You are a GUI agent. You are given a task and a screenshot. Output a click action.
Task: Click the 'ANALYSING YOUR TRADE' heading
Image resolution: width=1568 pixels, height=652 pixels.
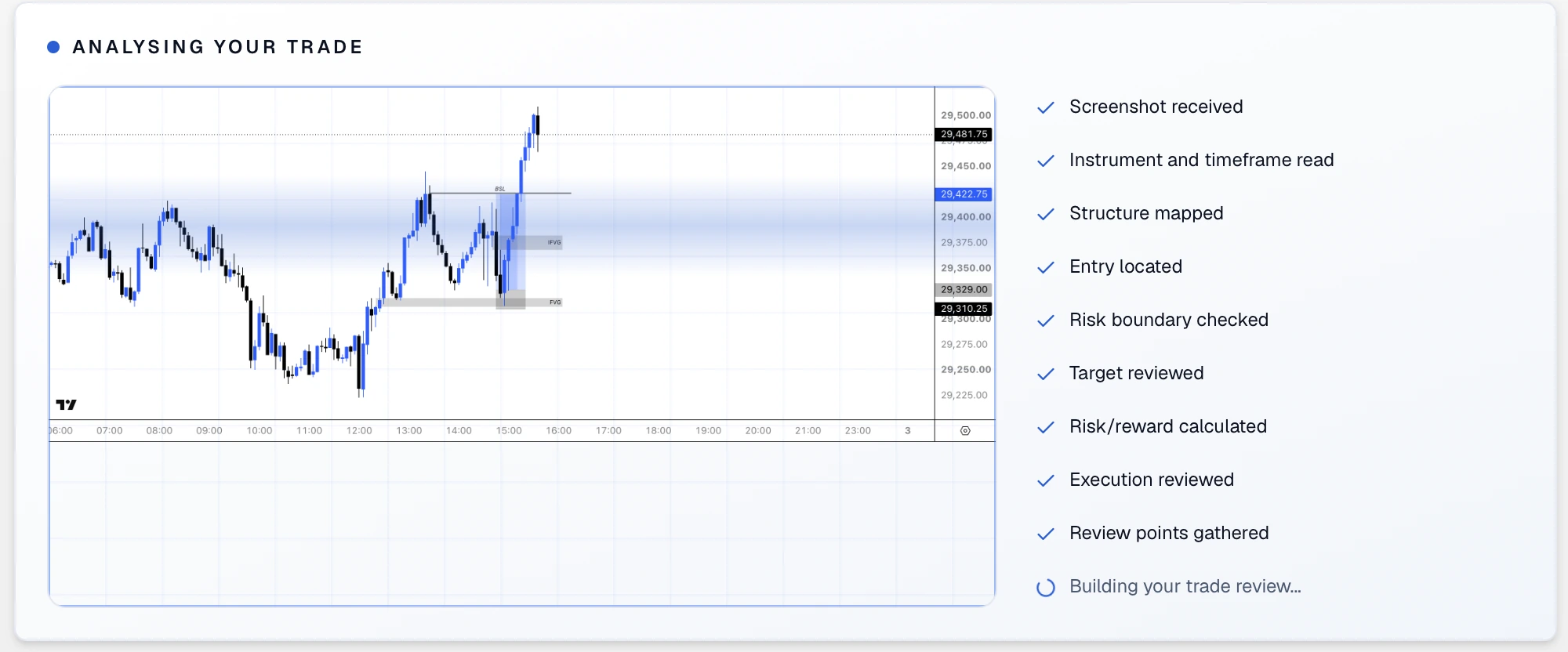(217, 47)
